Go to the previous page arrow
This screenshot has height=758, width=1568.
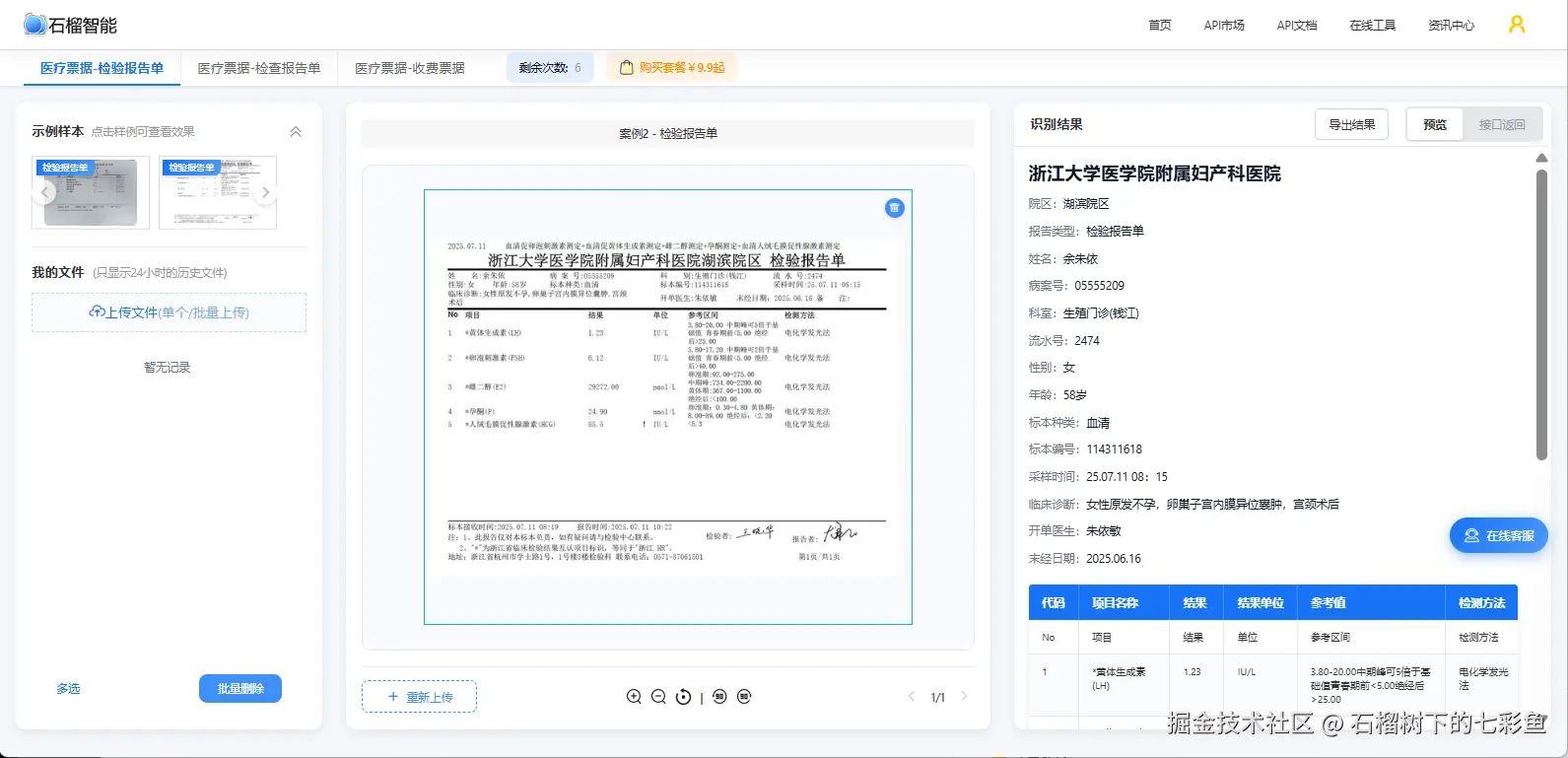912,696
